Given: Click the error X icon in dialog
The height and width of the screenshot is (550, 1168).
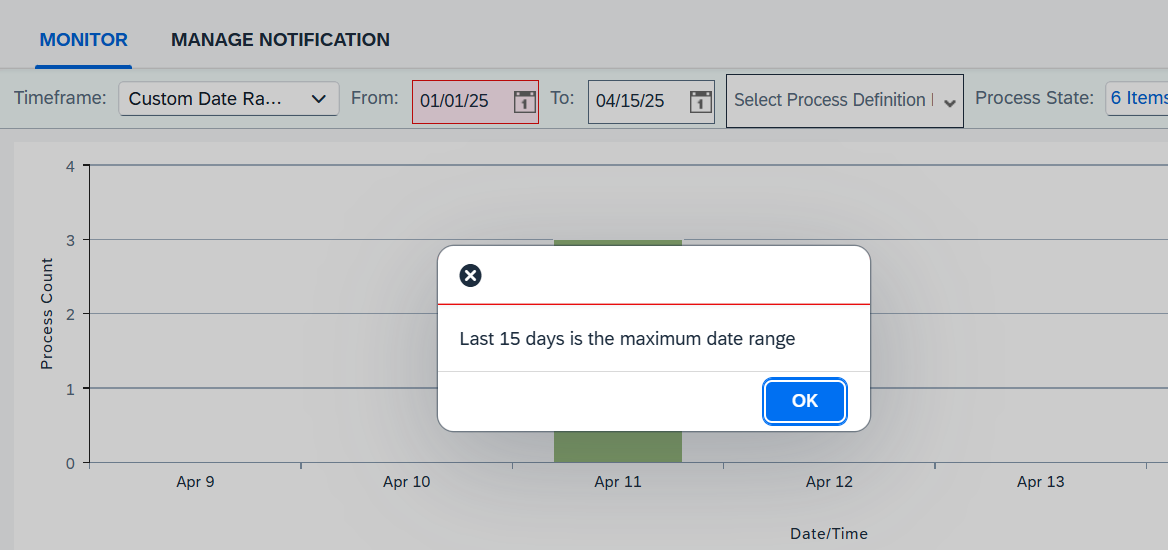Looking at the screenshot, I should click(x=470, y=276).
